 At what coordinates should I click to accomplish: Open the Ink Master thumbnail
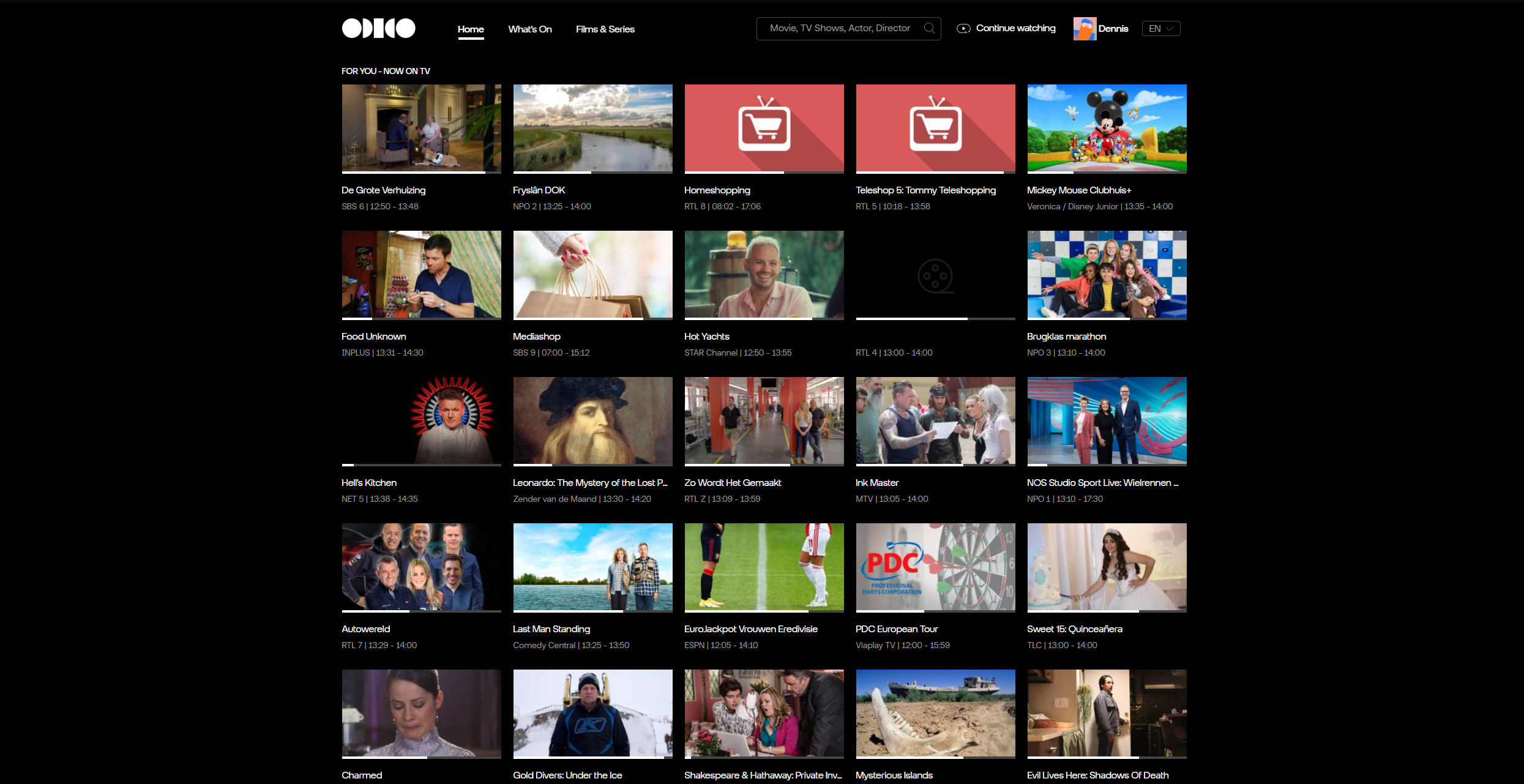pyautogui.click(x=935, y=421)
